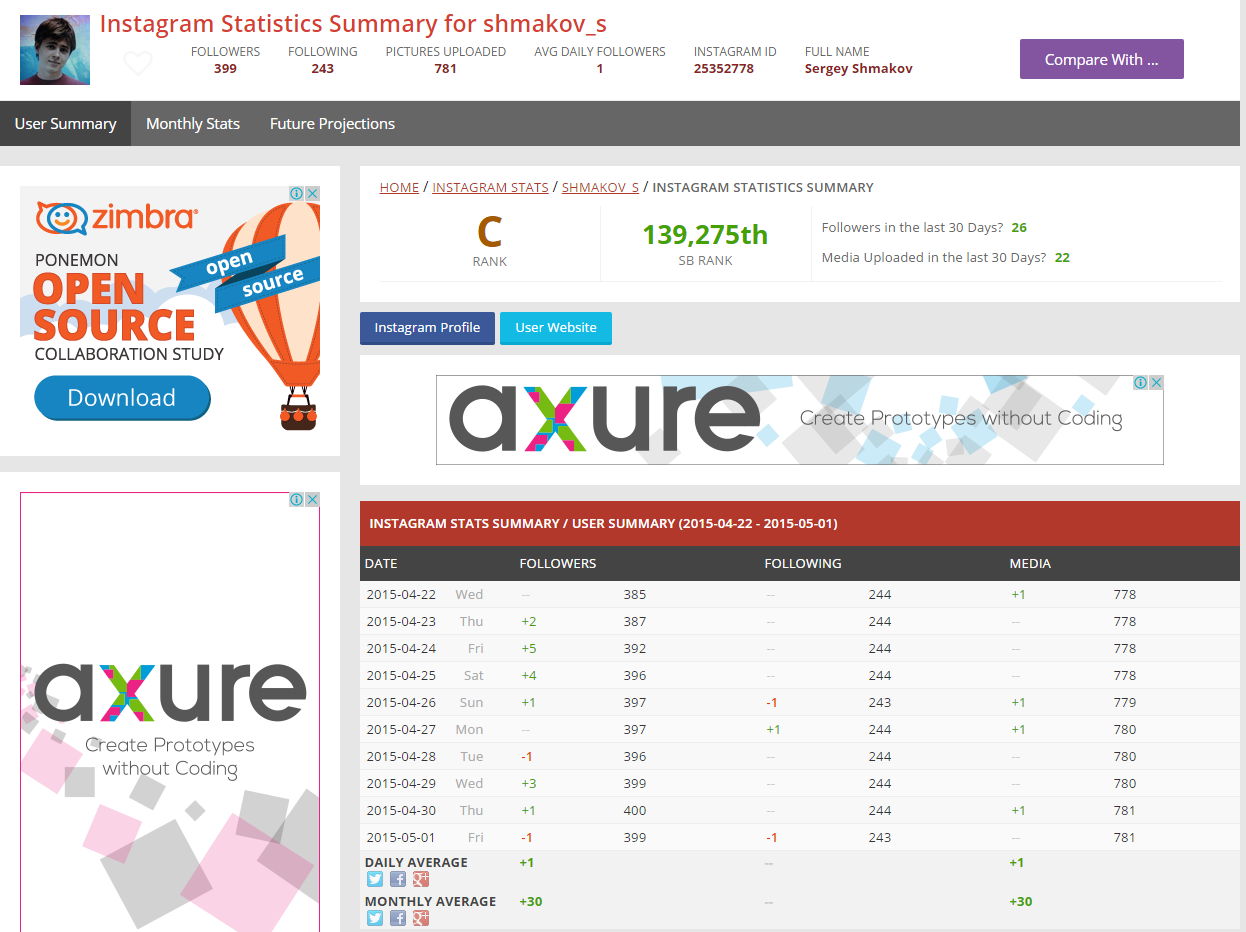Image resolution: width=1246 pixels, height=932 pixels.
Task: Share the monthly average on Twitter
Action: click(x=375, y=918)
